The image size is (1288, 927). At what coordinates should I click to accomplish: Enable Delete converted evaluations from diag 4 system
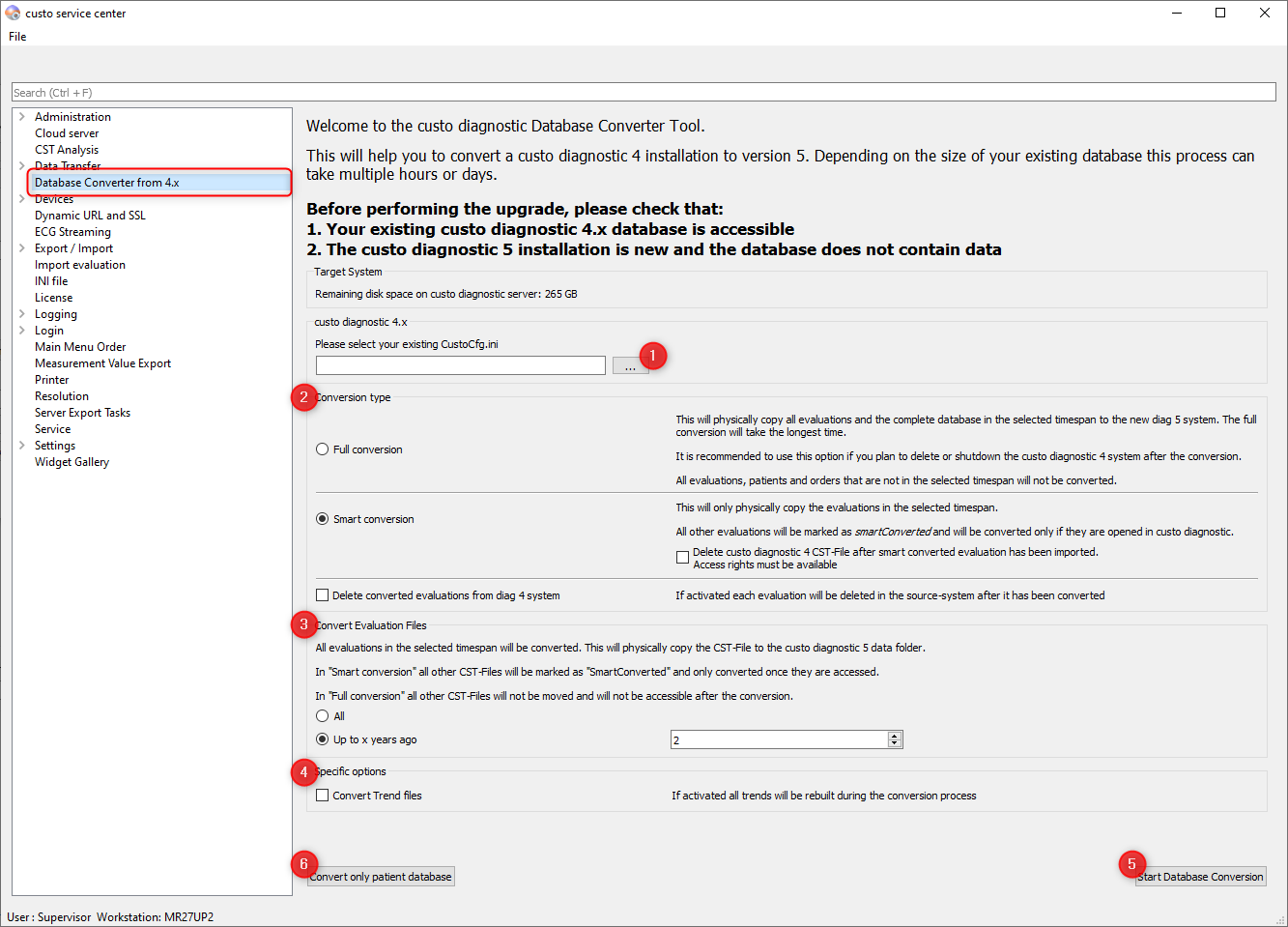pos(323,595)
